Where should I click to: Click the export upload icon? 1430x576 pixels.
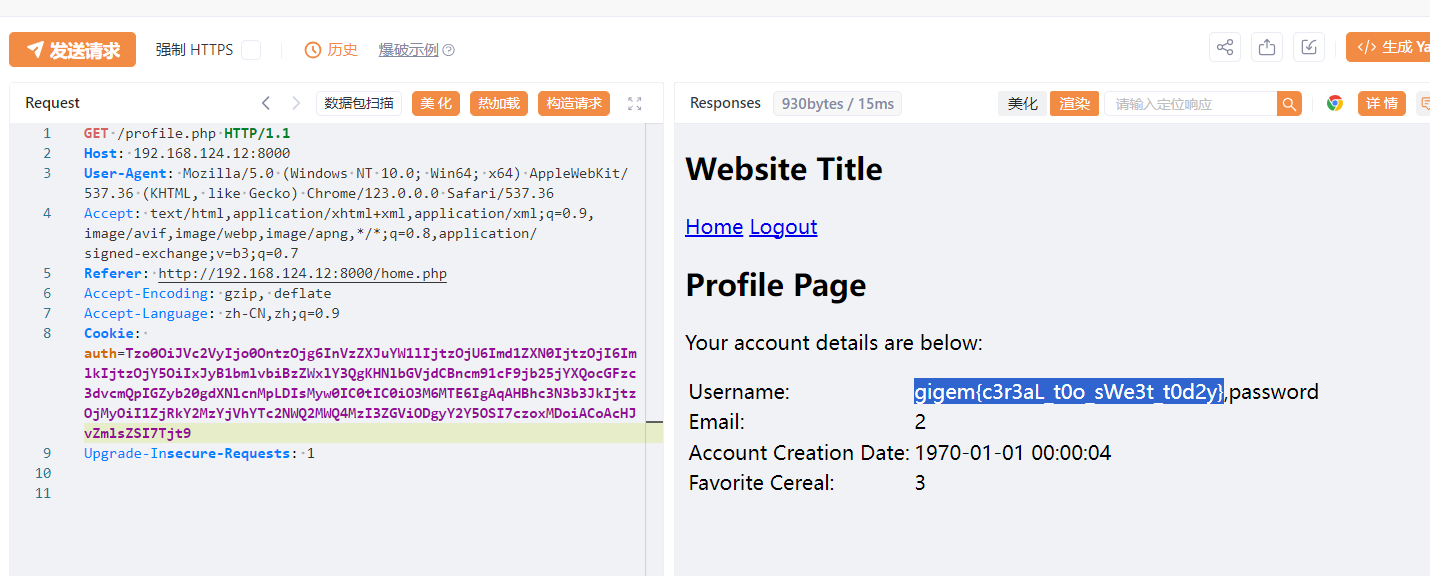coord(1267,47)
